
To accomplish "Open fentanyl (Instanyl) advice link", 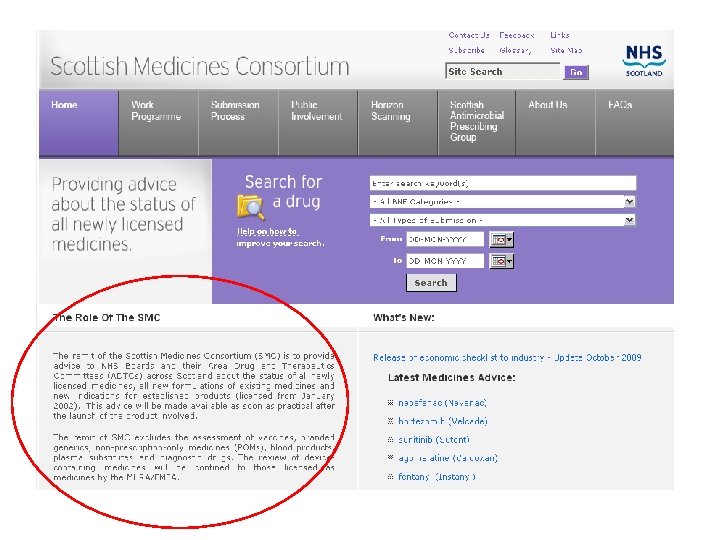I will tap(437, 477).
